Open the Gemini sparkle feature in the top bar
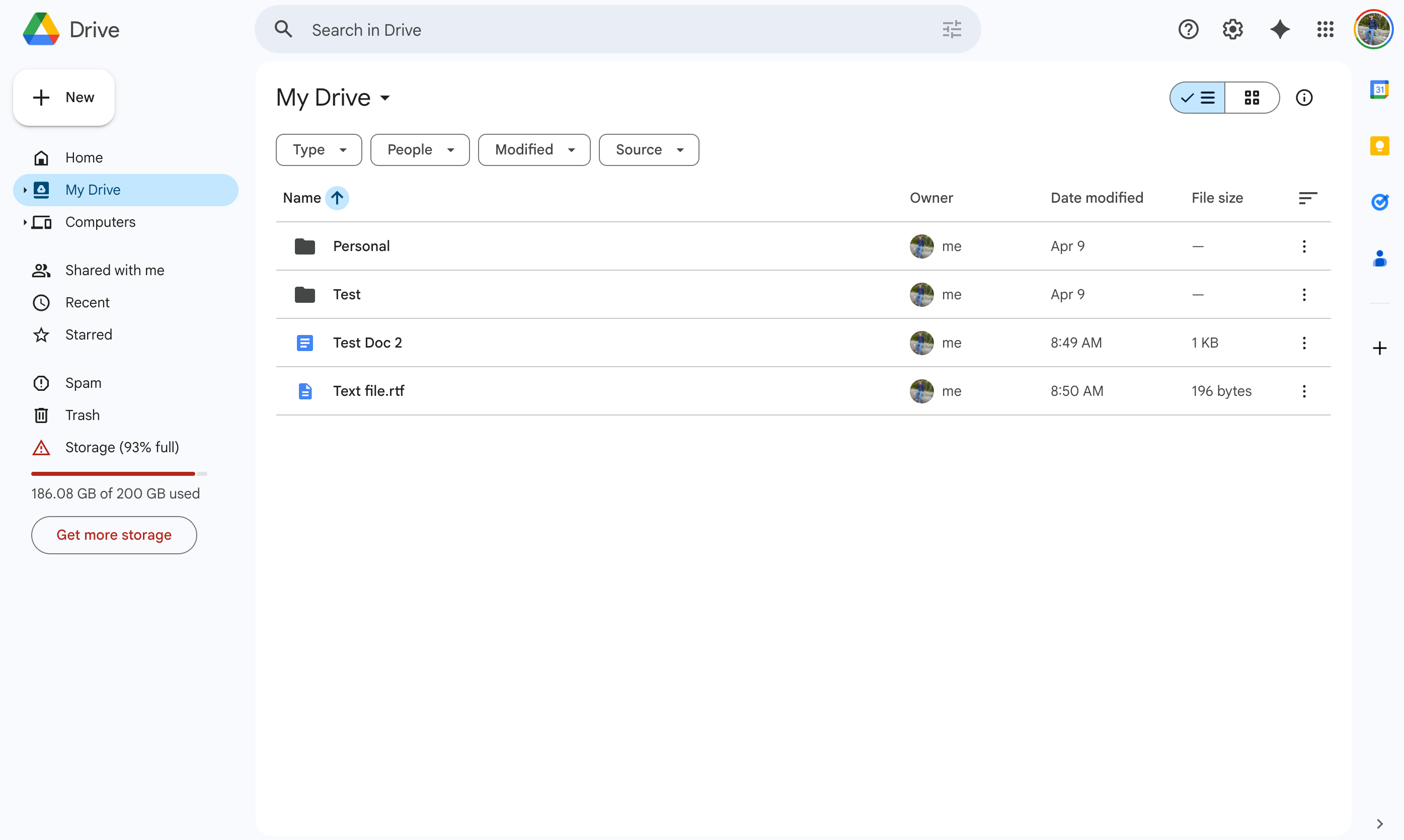The image size is (1404, 840). click(x=1279, y=29)
